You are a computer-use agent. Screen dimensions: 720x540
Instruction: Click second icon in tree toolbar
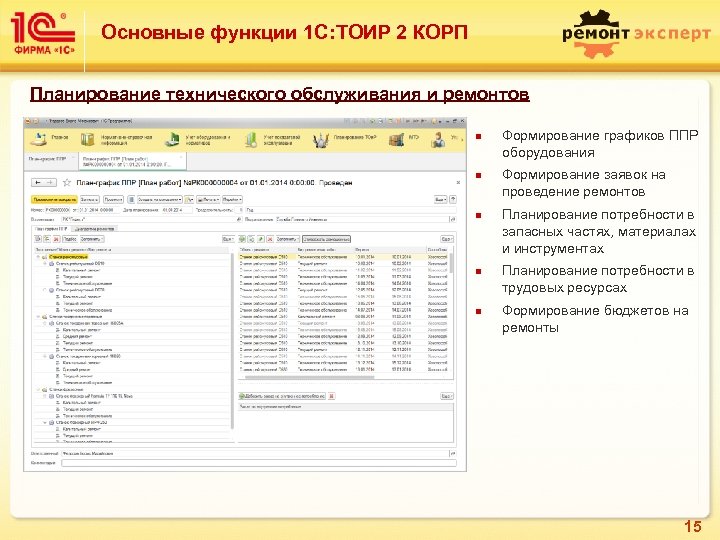point(47,239)
